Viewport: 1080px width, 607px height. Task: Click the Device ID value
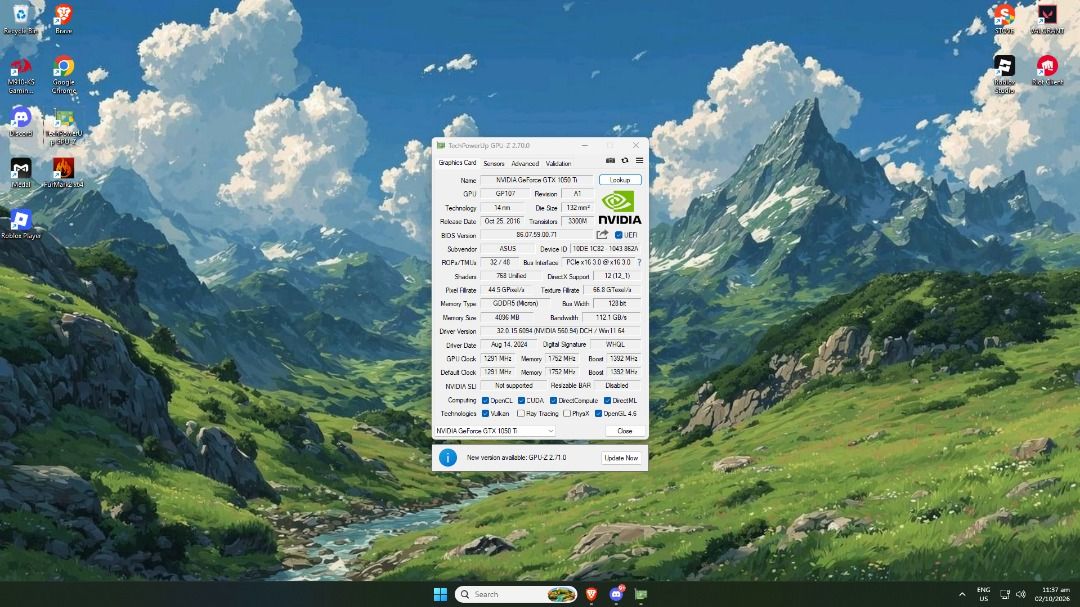click(x=605, y=249)
